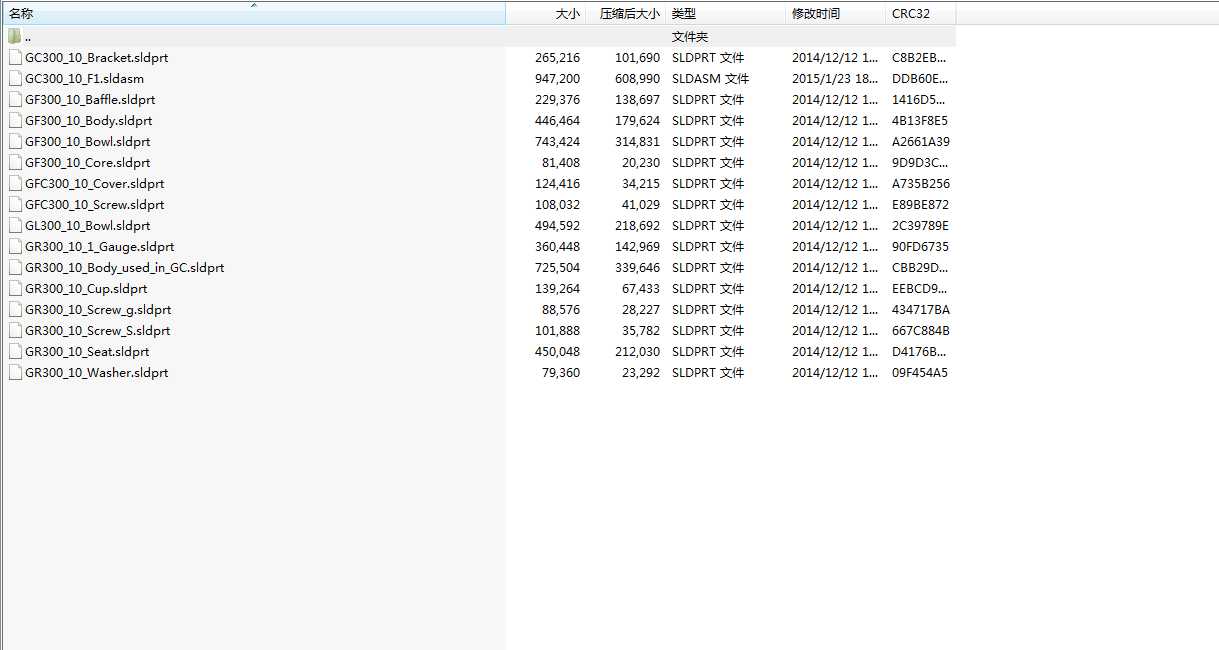Select file name GR300_10_Seat.sldprt
Image resolution: width=1219 pixels, height=650 pixels.
point(87,351)
